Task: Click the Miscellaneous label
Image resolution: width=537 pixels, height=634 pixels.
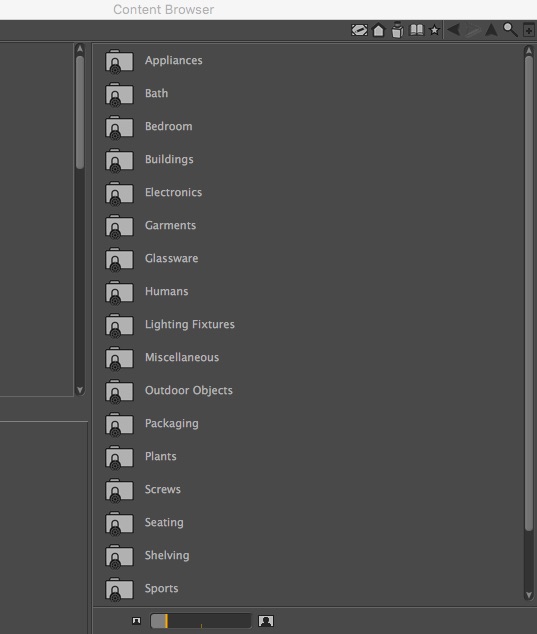Action: click(x=182, y=357)
